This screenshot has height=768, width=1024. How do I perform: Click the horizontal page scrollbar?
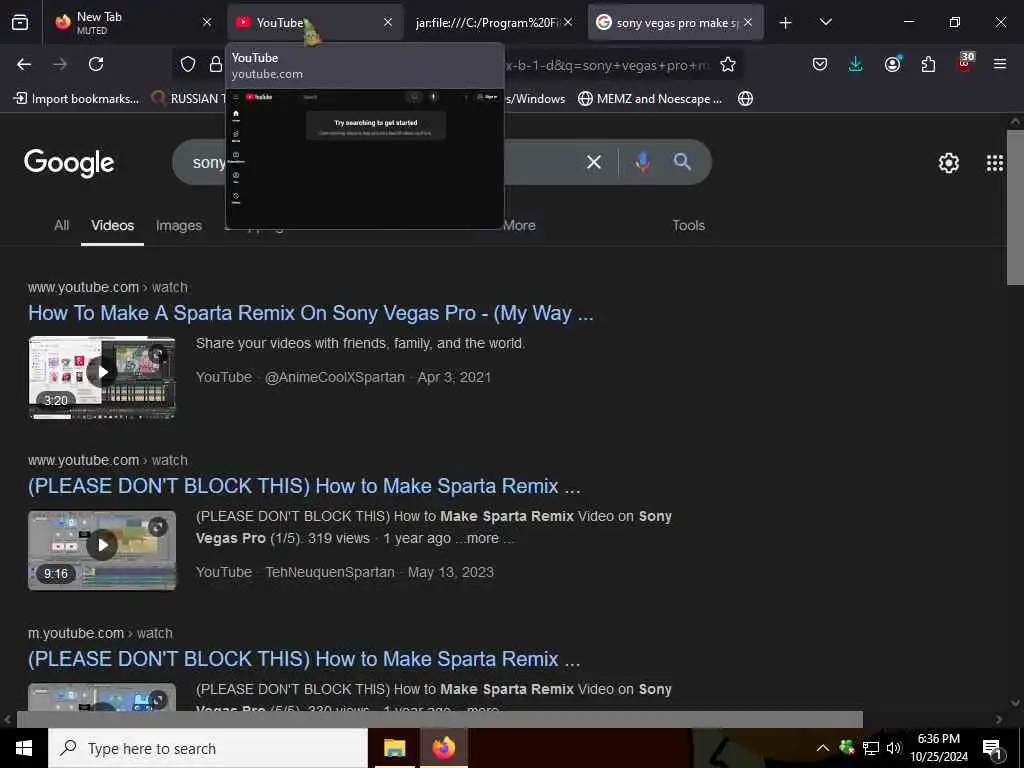(x=440, y=719)
